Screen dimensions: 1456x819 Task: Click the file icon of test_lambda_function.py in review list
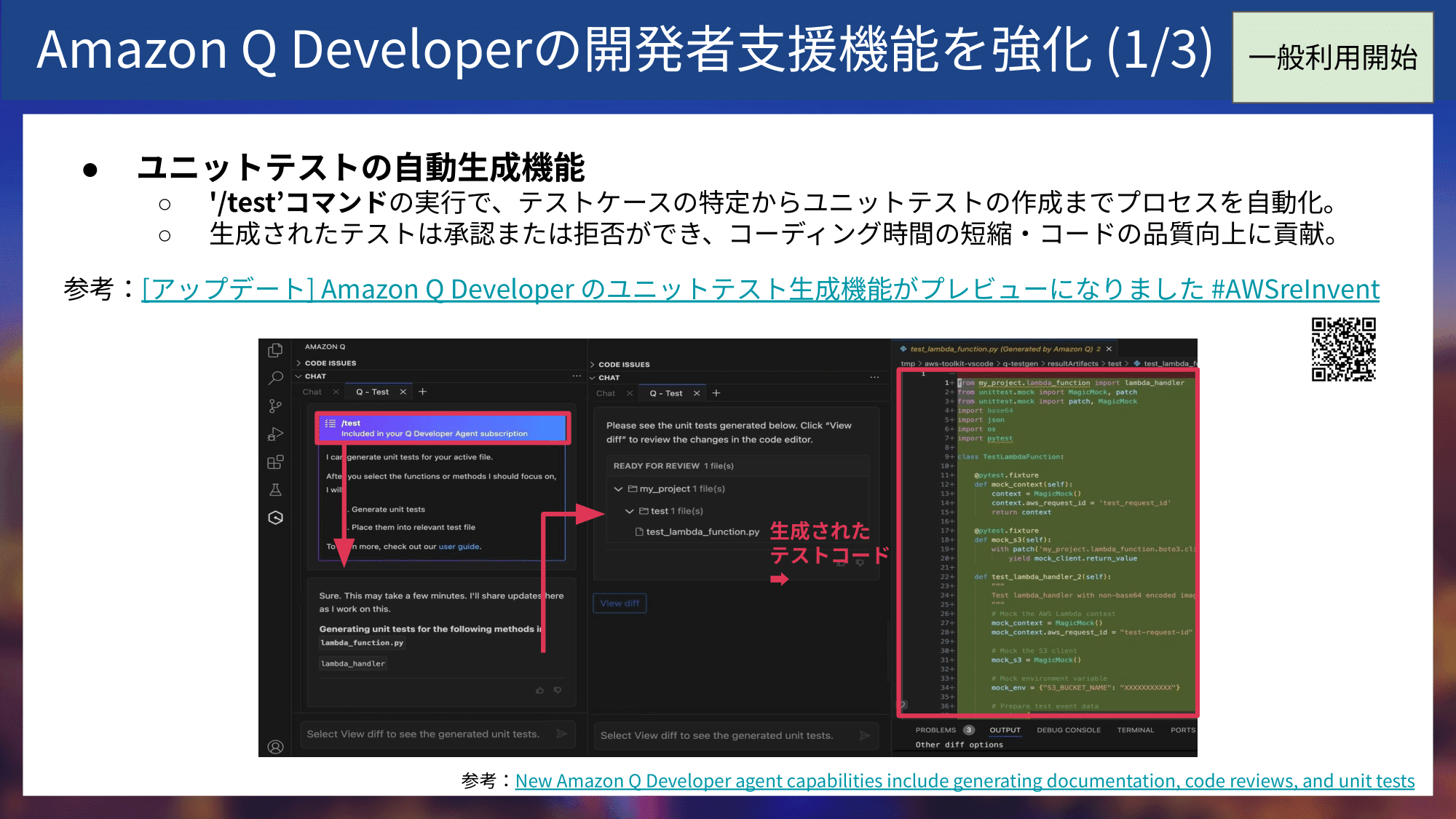[639, 532]
